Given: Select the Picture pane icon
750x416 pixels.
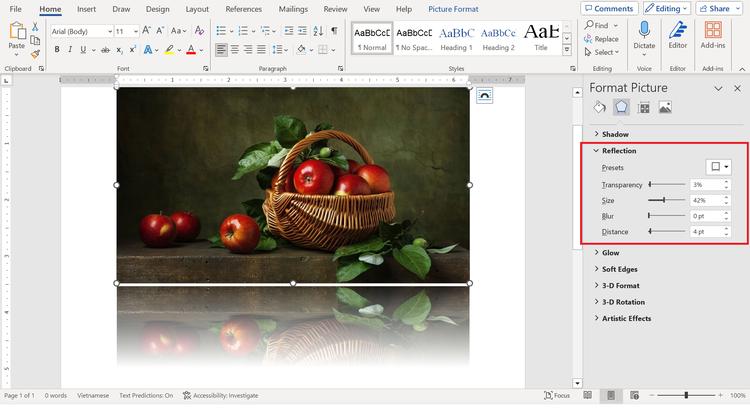Looking at the screenshot, I should pos(665,108).
